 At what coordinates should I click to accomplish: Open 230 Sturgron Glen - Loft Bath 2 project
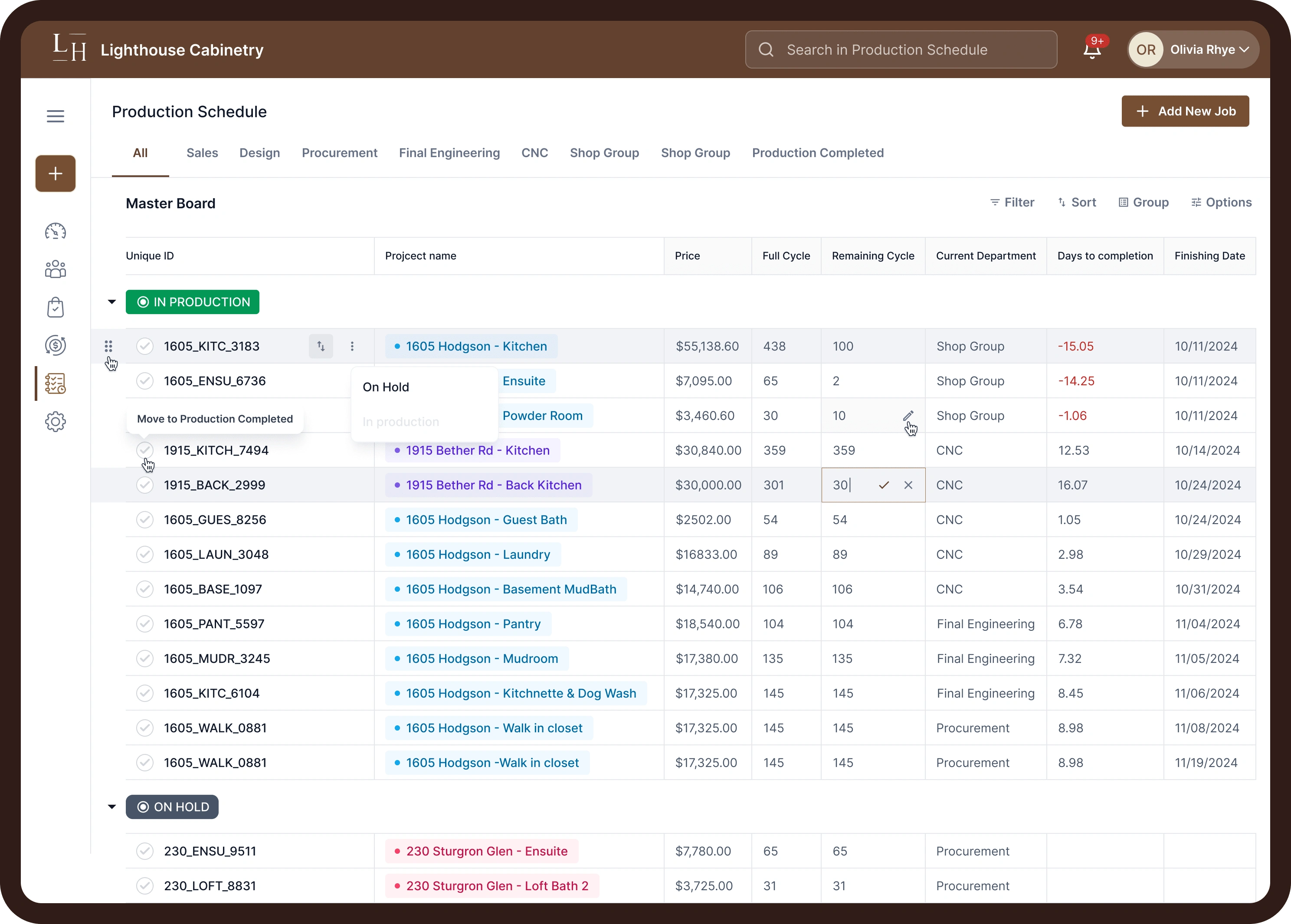[x=491, y=886]
